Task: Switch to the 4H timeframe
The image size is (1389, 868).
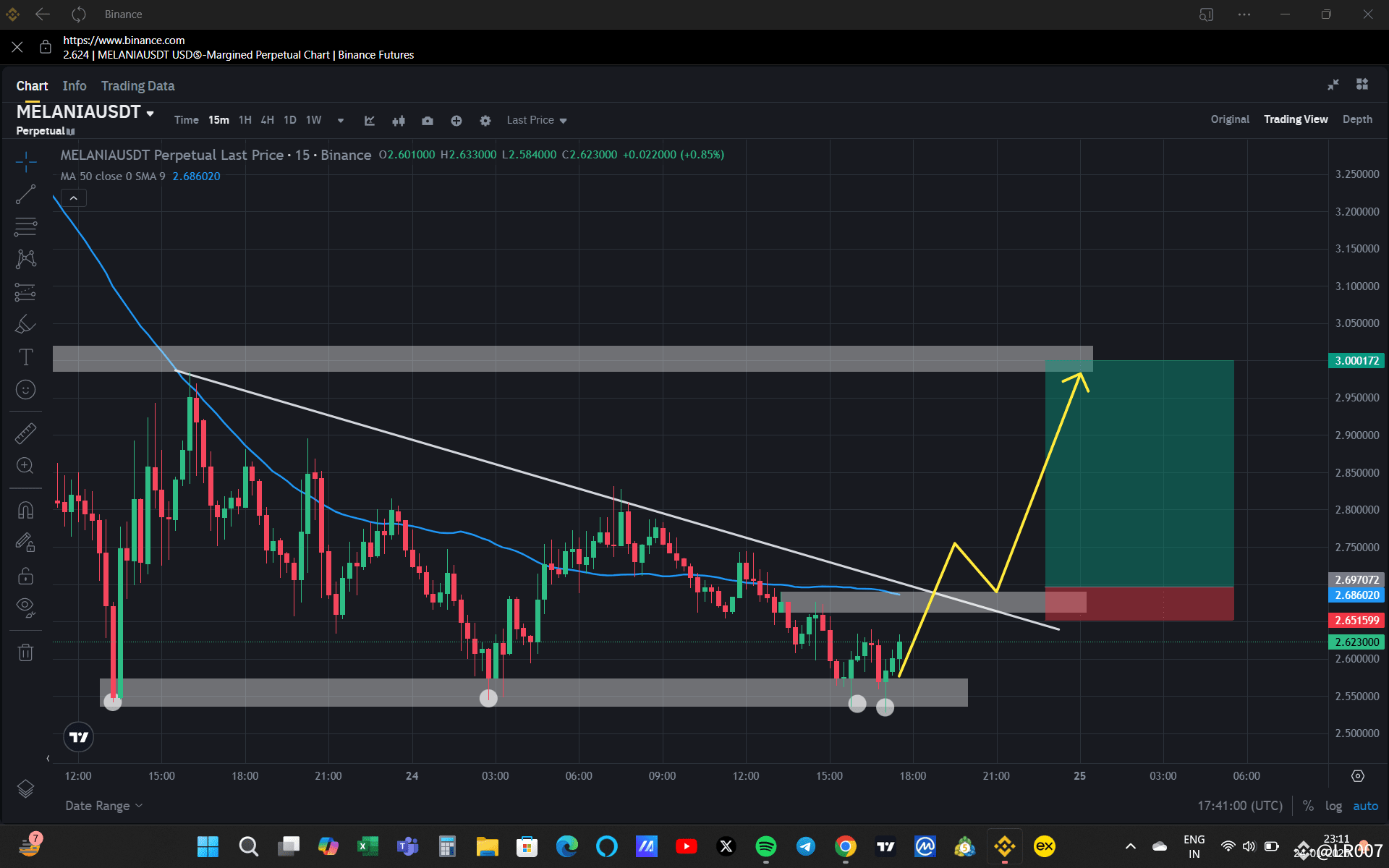Action: pyautogui.click(x=268, y=120)
